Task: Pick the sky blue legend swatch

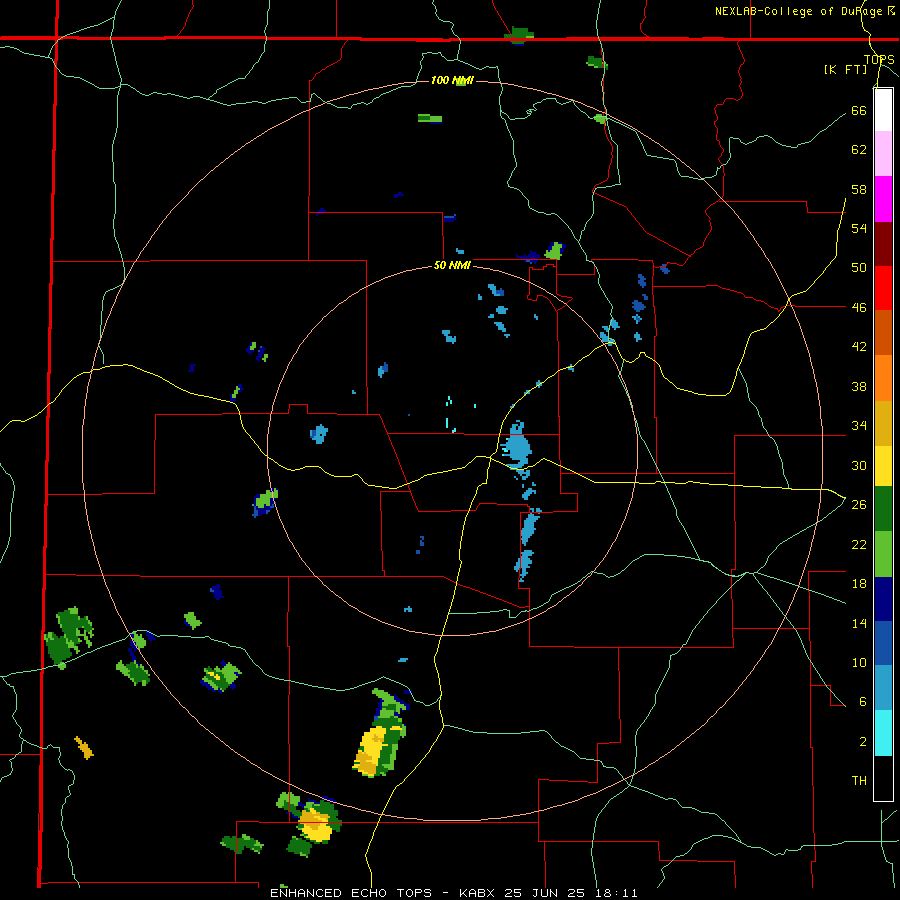Action: click(x=883, y=688)
